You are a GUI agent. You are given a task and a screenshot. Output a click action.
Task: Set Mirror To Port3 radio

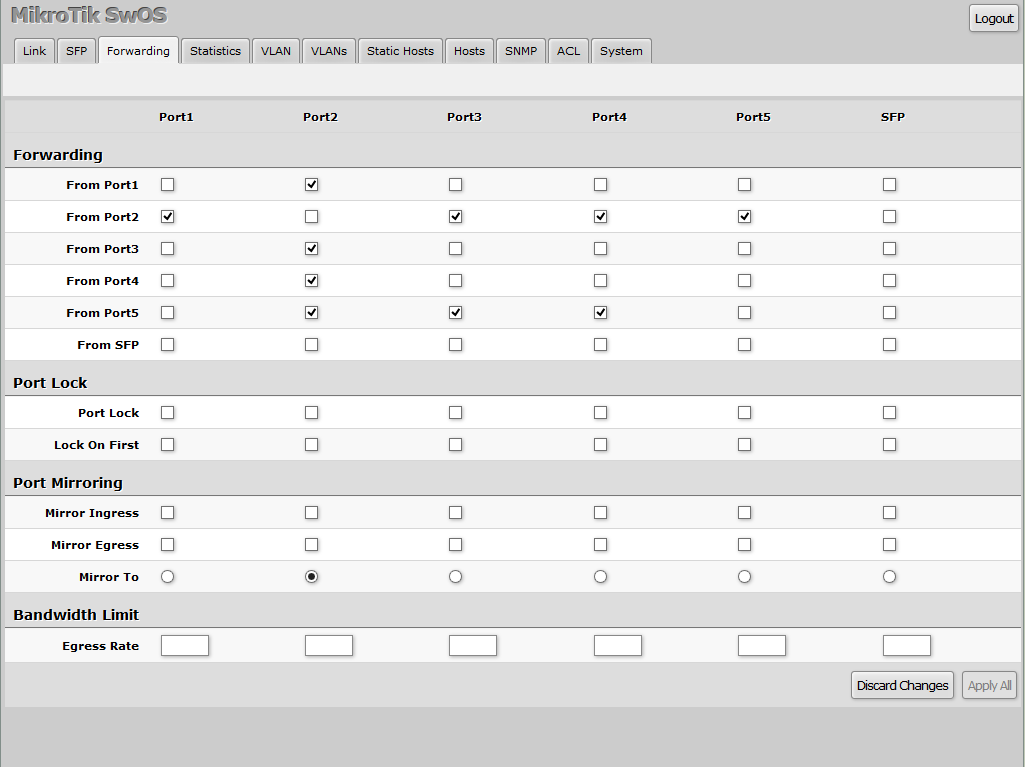click(x=456, y=577)
